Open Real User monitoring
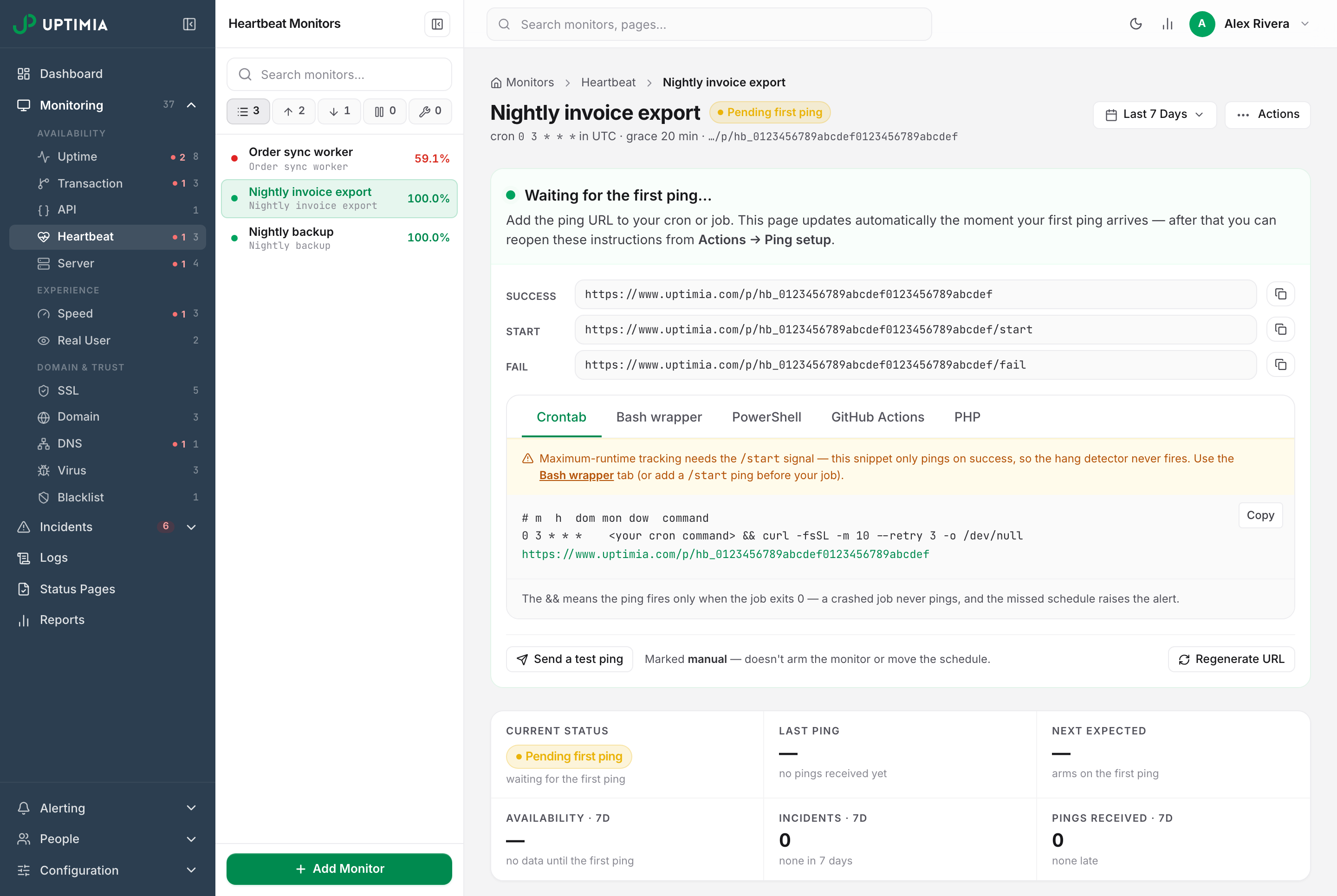1337x896 pixels. [x=107, y=341]
